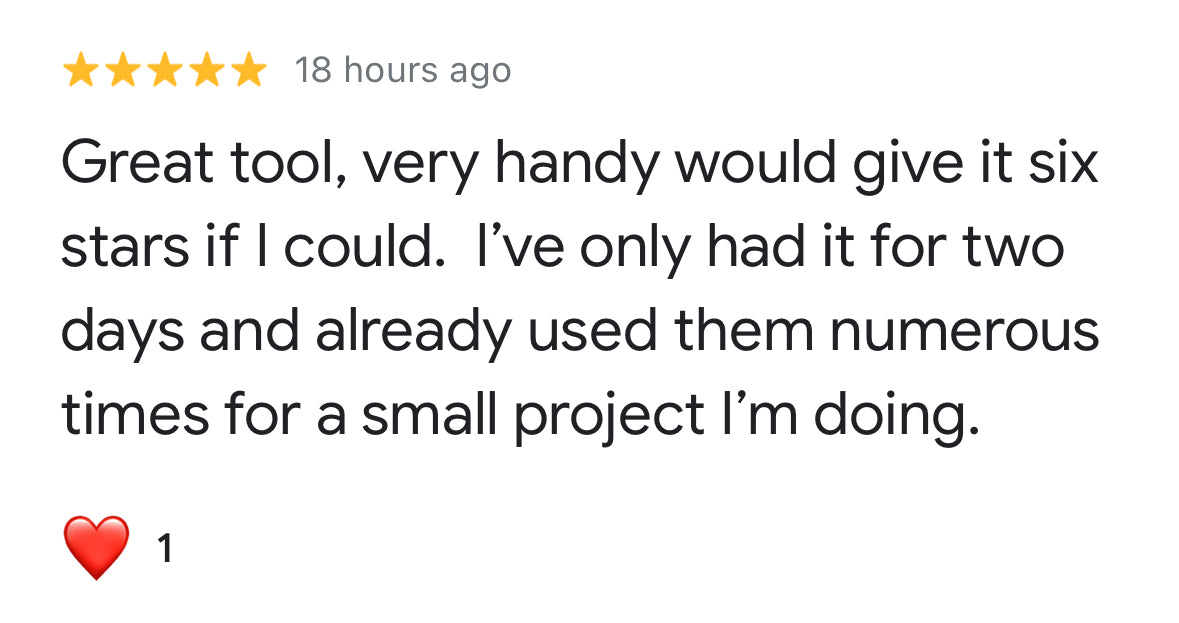
Task: Like the review with the red heart
Action: pyautogui.click(x=96, y=547)
